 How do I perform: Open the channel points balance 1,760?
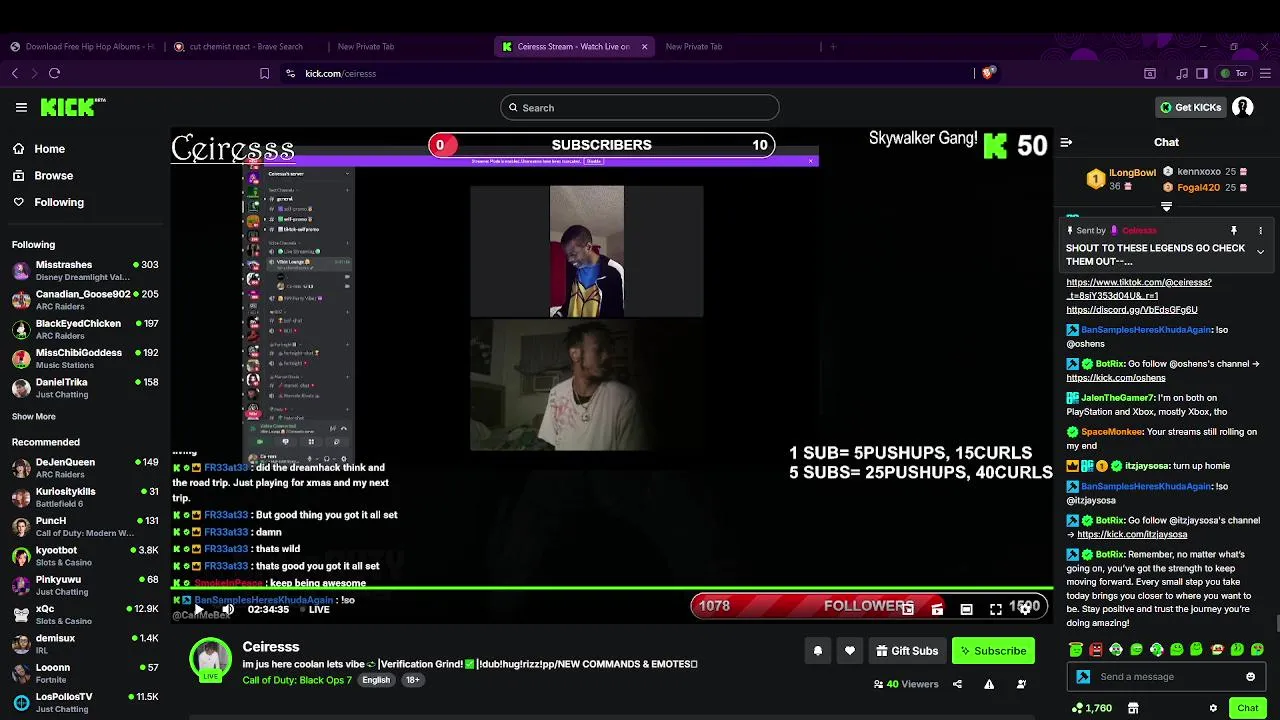click(1092, 708)
